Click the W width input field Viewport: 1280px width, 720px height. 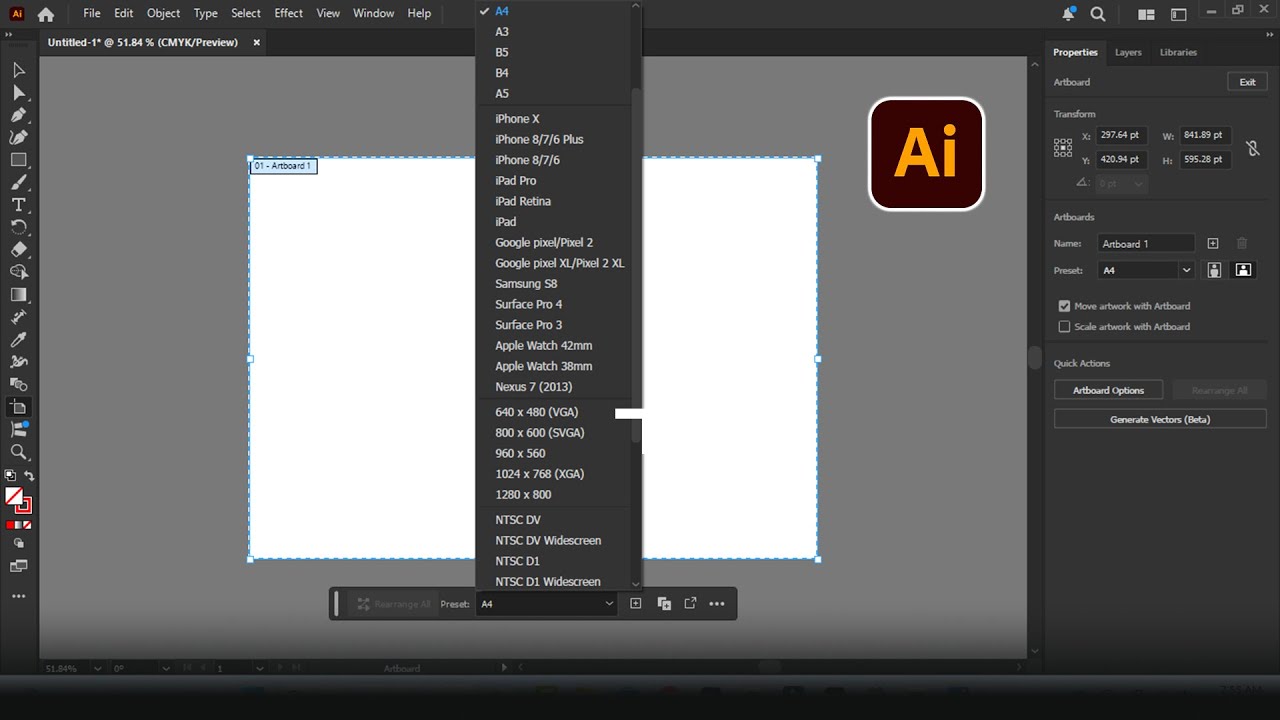point(1205,135)
